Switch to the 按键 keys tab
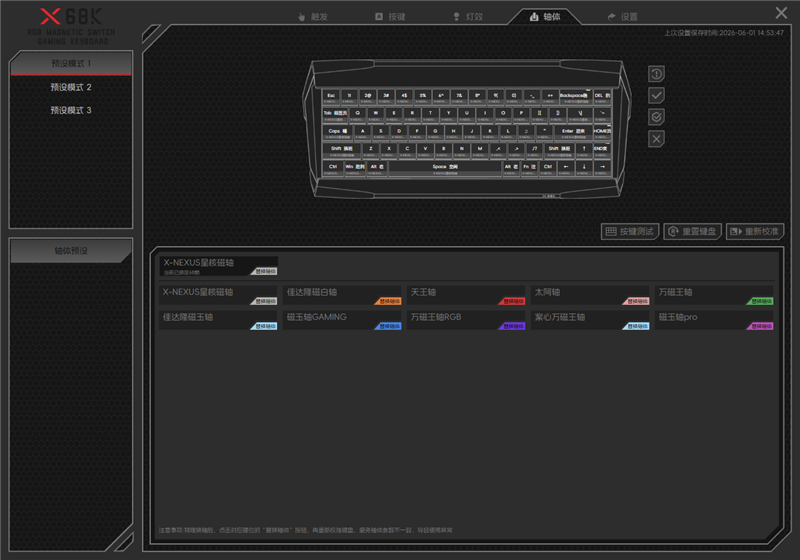This screenshot has height=560, width=800. pyautogui.click(x=390, y=17)
